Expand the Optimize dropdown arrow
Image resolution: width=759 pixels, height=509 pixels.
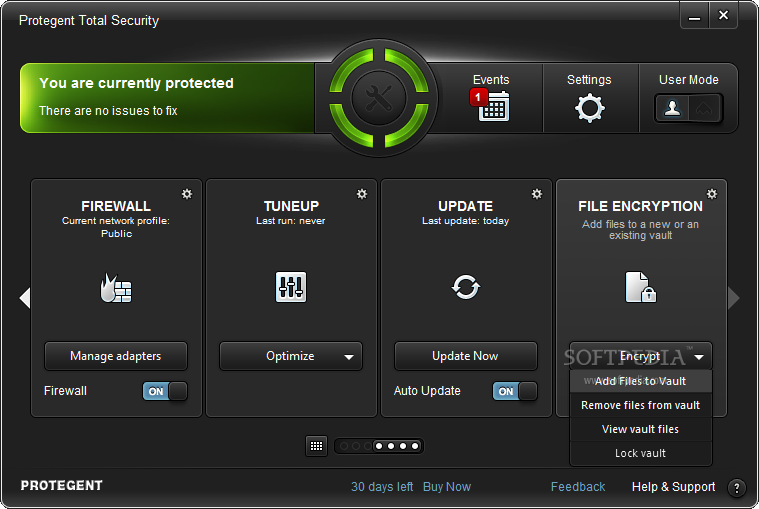[349, 357]
